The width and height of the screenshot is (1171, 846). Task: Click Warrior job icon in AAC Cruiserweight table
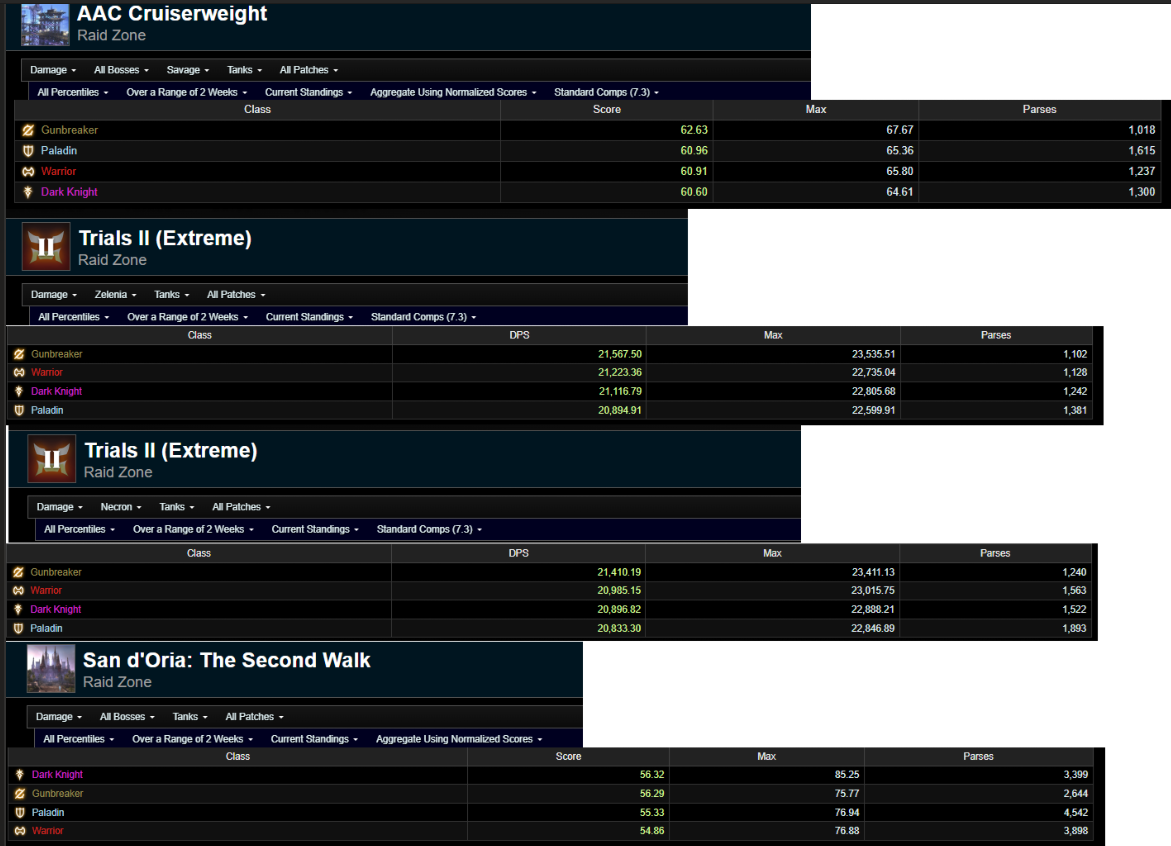pyautogui.click(x=28, y=171)
